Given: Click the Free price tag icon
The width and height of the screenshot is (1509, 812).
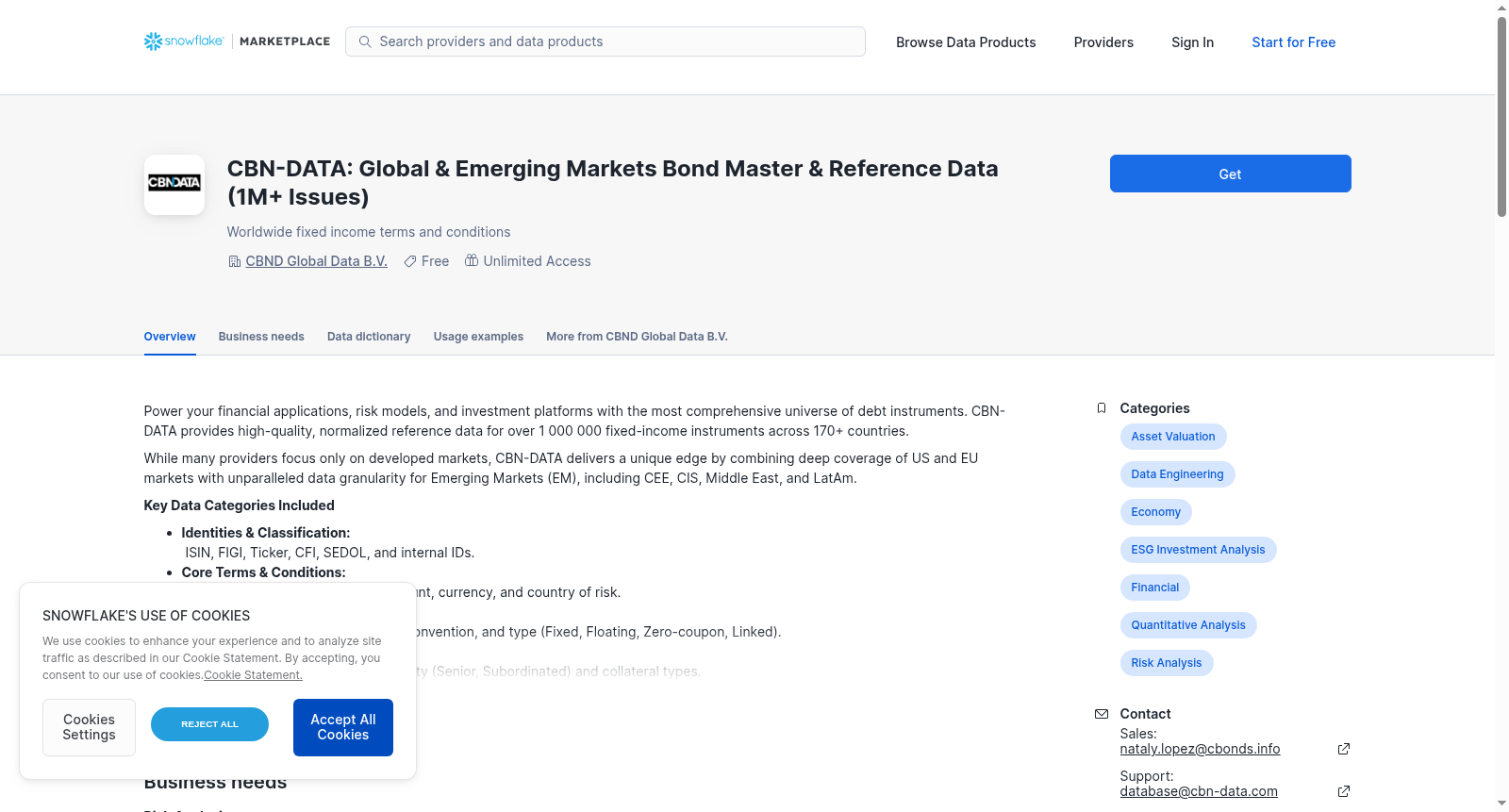Looking at the screenshot, I should click(x=410, y=261).
